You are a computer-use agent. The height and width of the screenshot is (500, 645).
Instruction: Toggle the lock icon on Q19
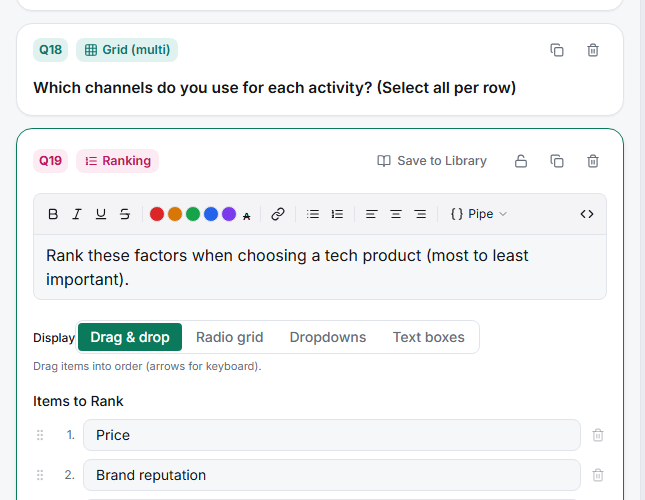(x=521, y=161)
